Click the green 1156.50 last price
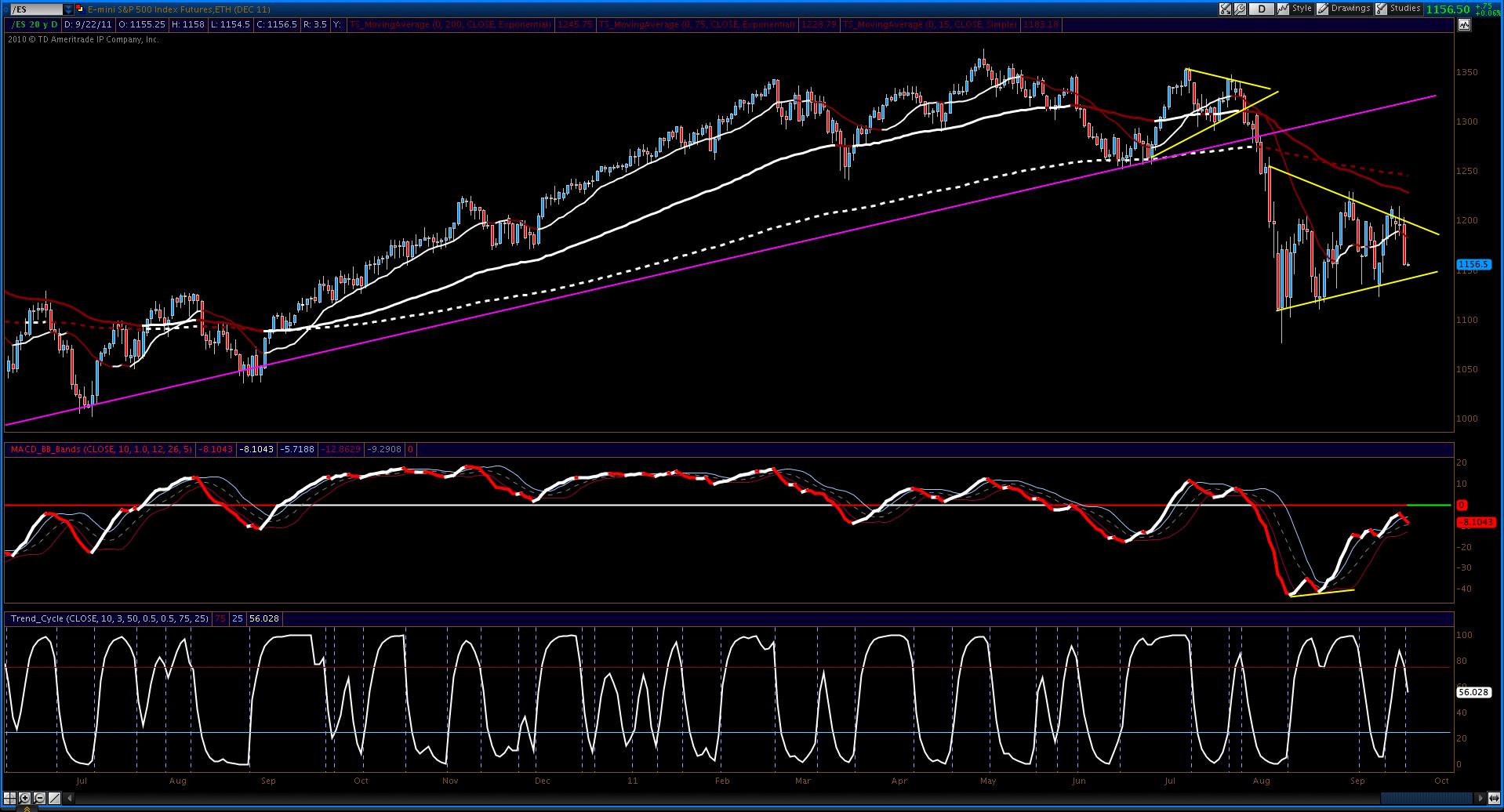The width and height of the screenshot is (1504, 812). click(1448, 9)
